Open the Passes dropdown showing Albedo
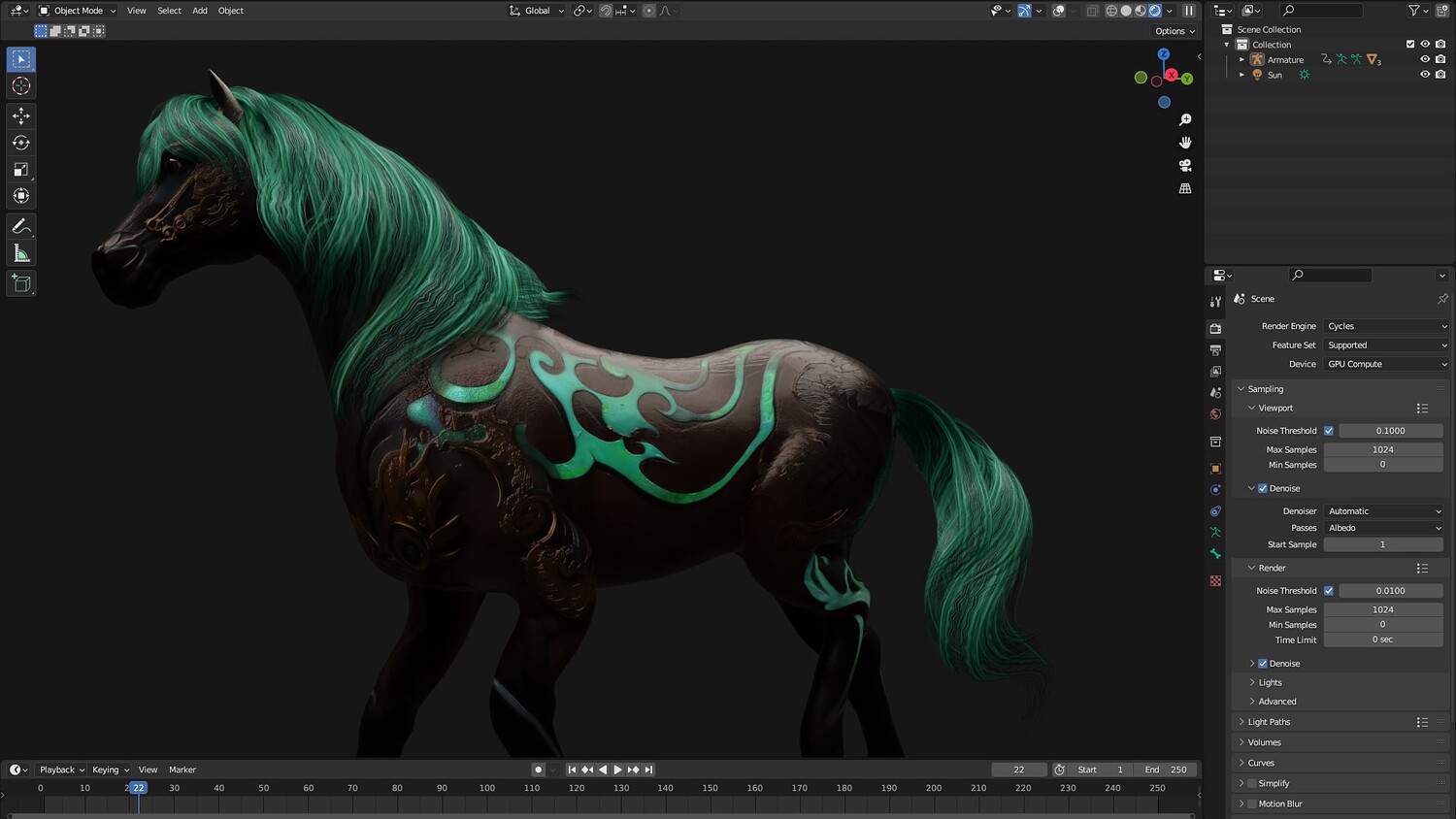This screenshot has width=1456, height=819. (1383, 528)
